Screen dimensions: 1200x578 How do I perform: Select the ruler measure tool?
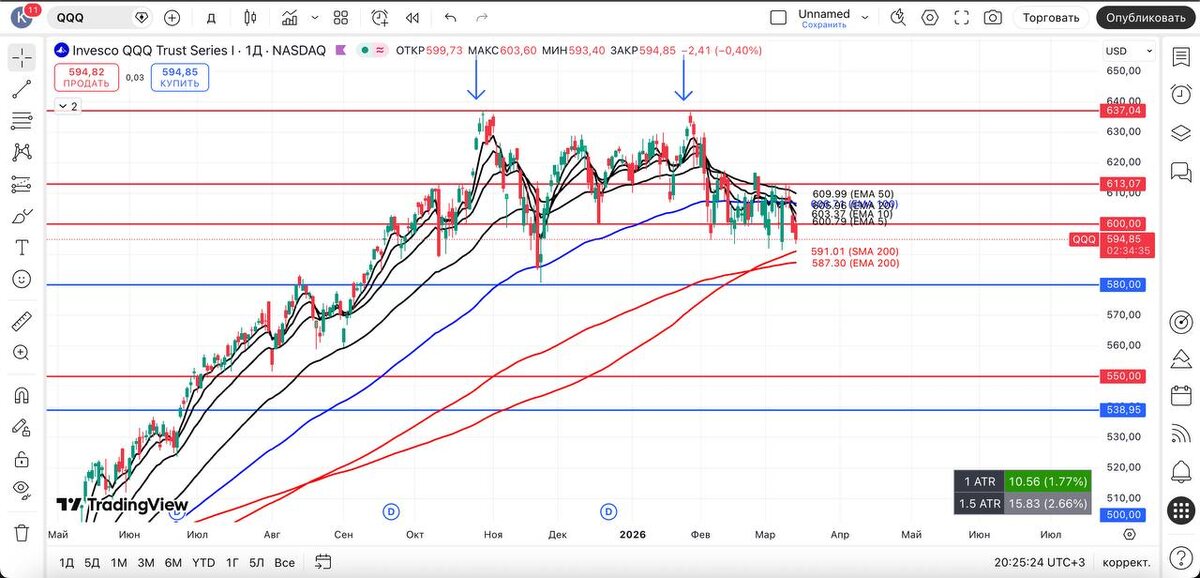[x=21, y=321]
